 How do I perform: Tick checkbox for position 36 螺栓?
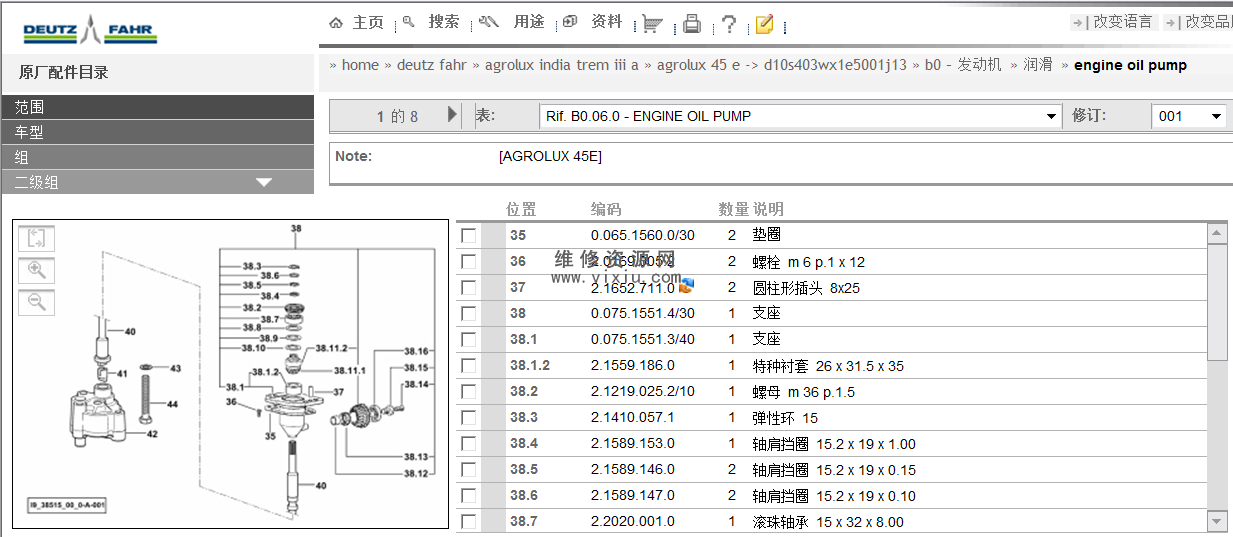(468, 261)
